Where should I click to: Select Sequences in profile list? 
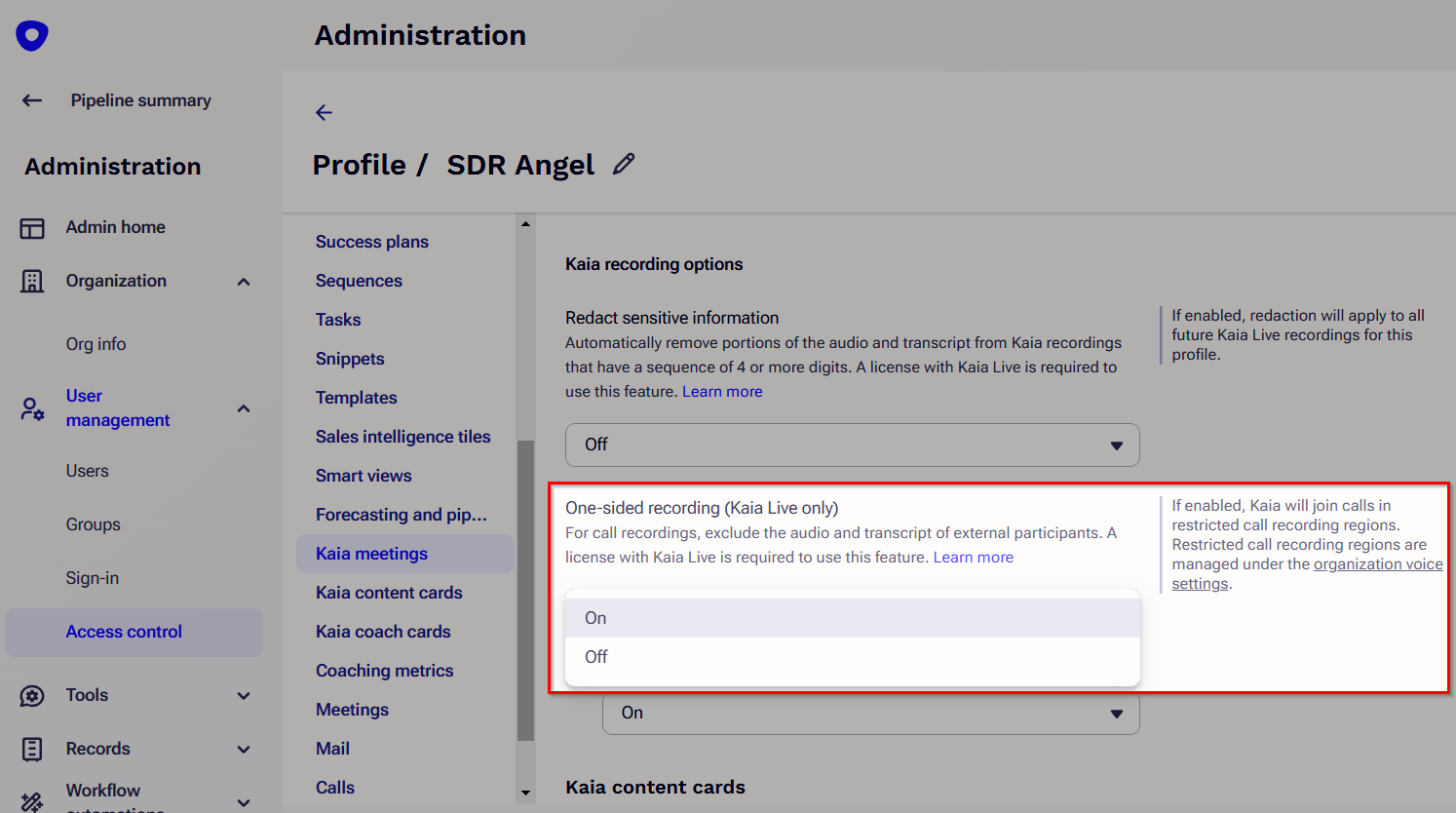coord(359,281)
